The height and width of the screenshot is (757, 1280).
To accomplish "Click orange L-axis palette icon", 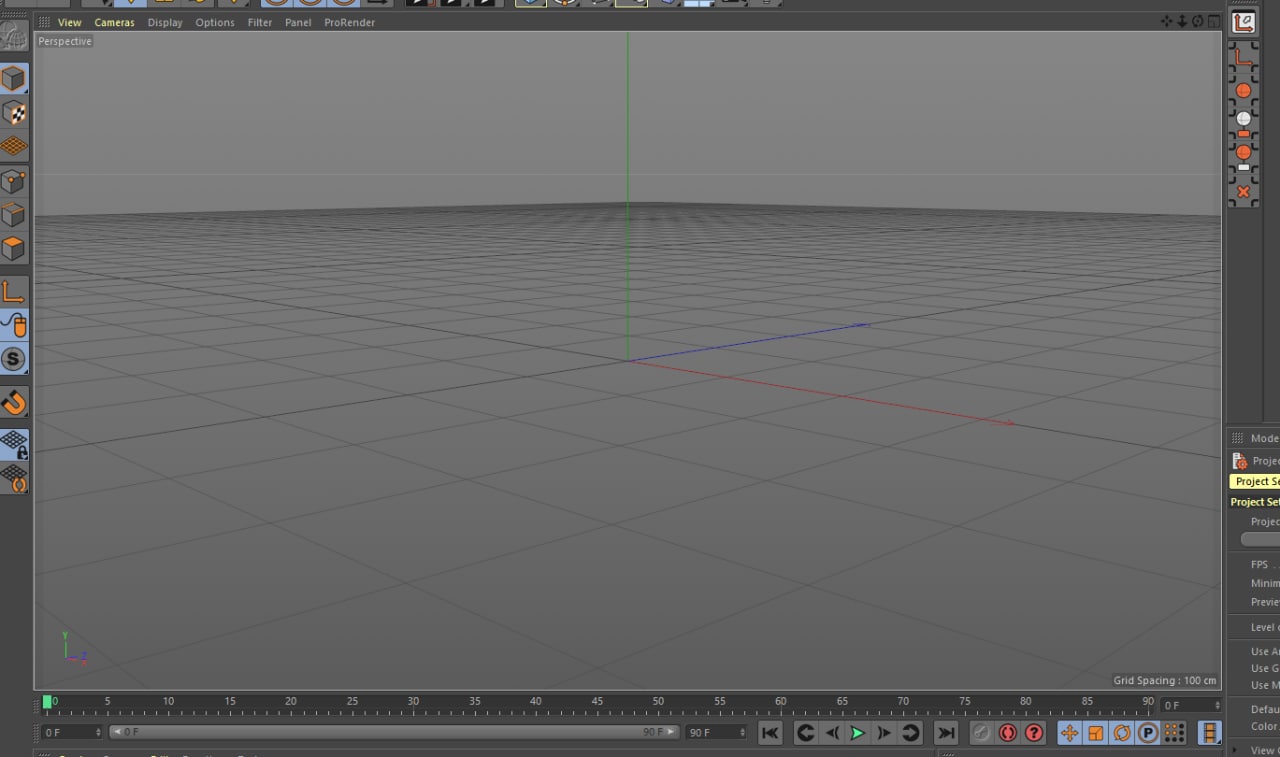I will point(1243,58).
